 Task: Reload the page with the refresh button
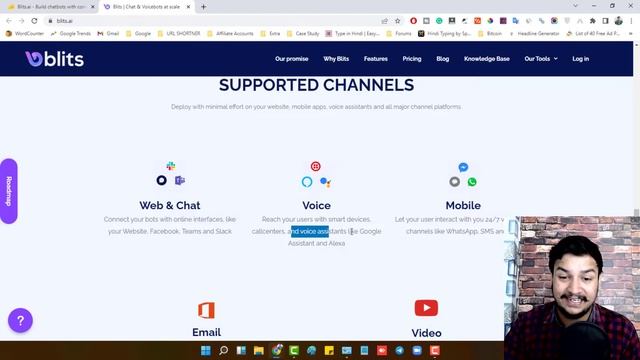point(34,21)
